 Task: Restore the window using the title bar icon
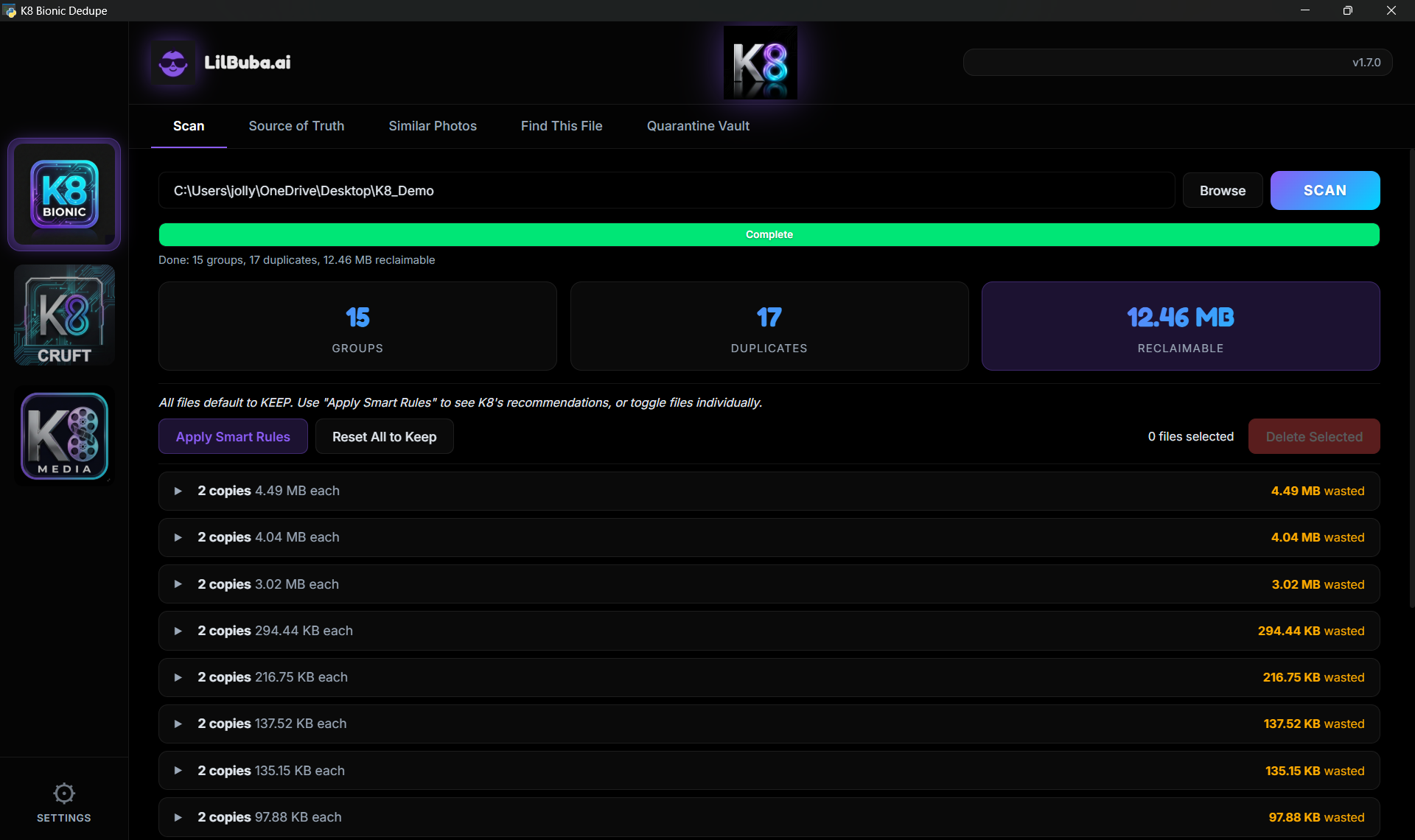[1347, 10]
